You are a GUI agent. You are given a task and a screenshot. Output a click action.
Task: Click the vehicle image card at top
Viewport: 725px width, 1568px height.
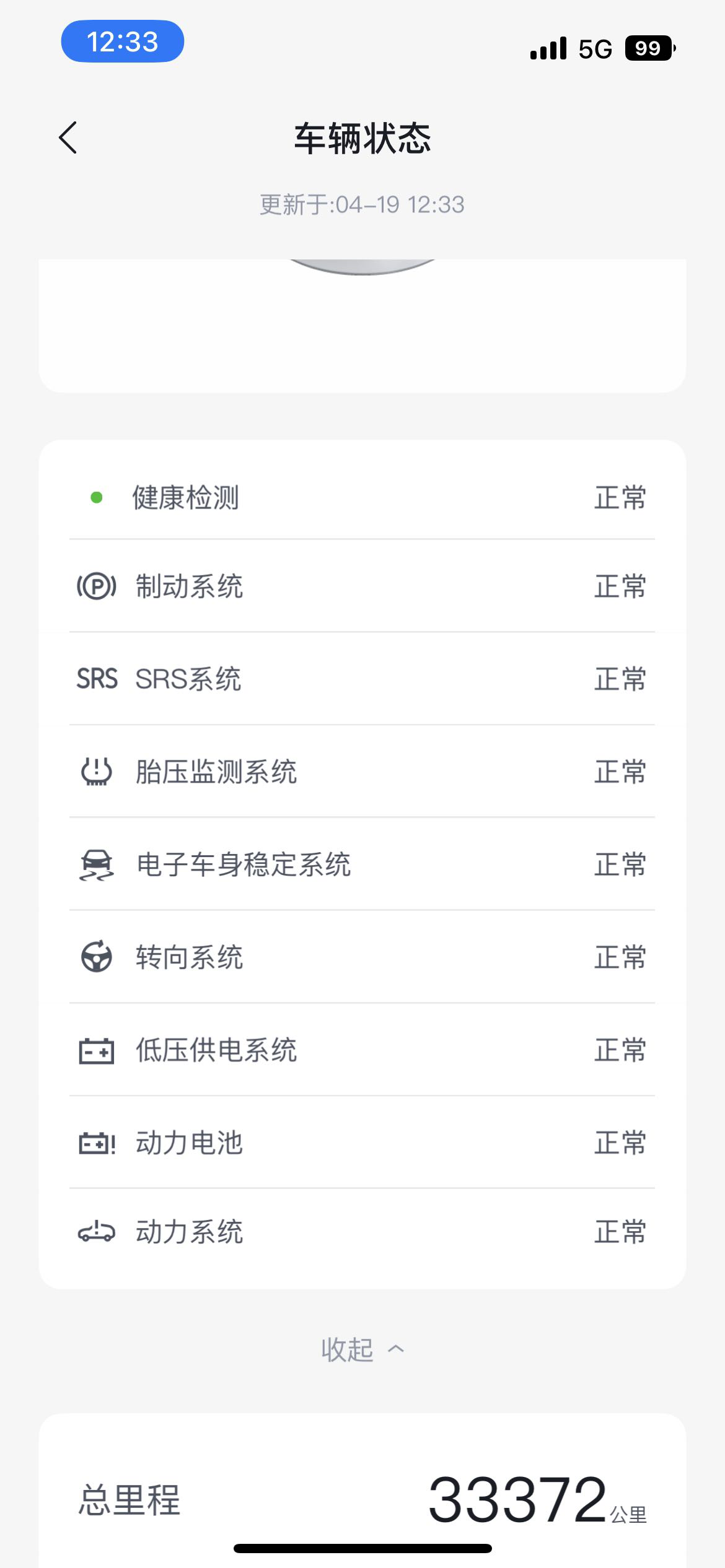[x=362, y=325]
